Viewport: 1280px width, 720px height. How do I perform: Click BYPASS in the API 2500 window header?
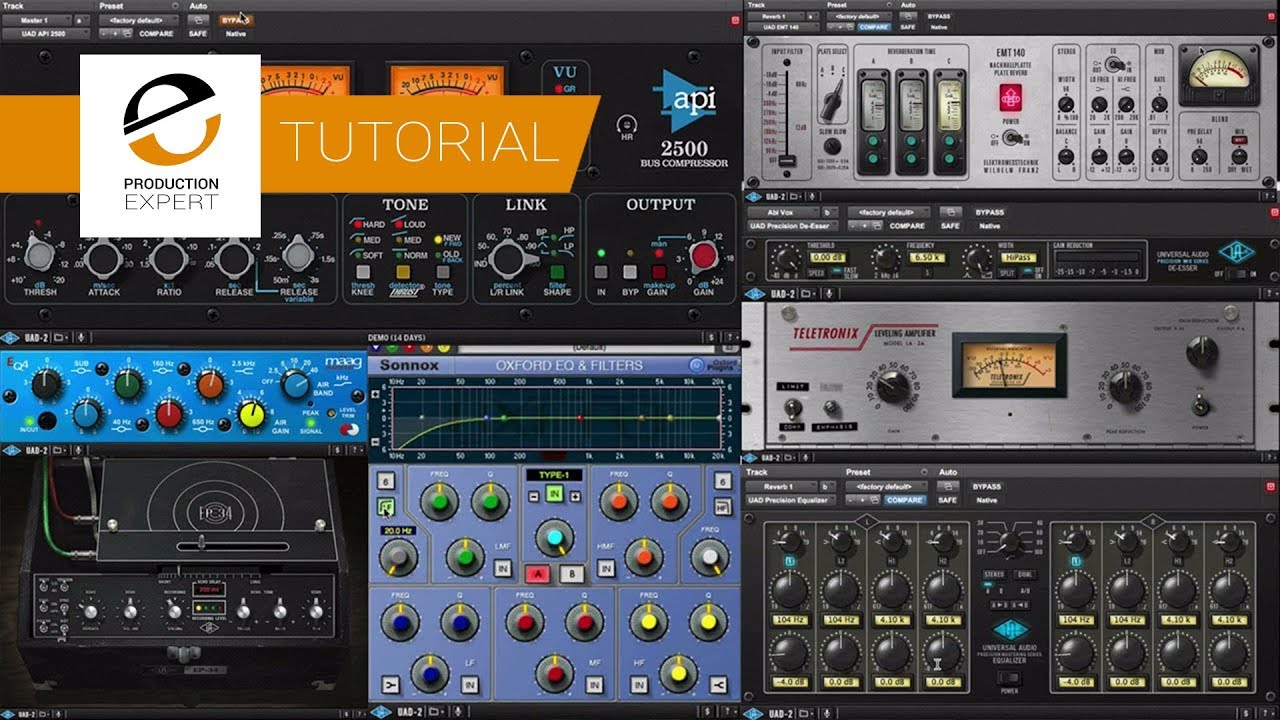(x=235, y=19)
